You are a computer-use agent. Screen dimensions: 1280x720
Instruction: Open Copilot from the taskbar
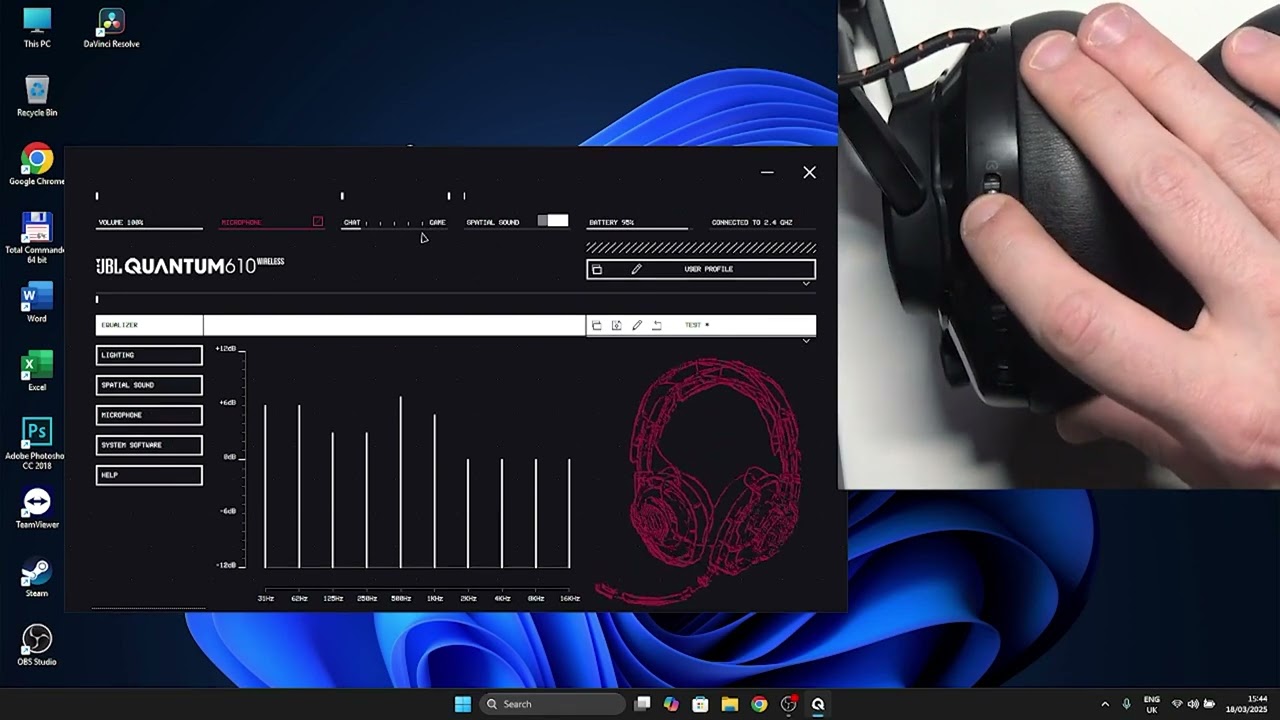pyautogui.click(x=671, y=704)
